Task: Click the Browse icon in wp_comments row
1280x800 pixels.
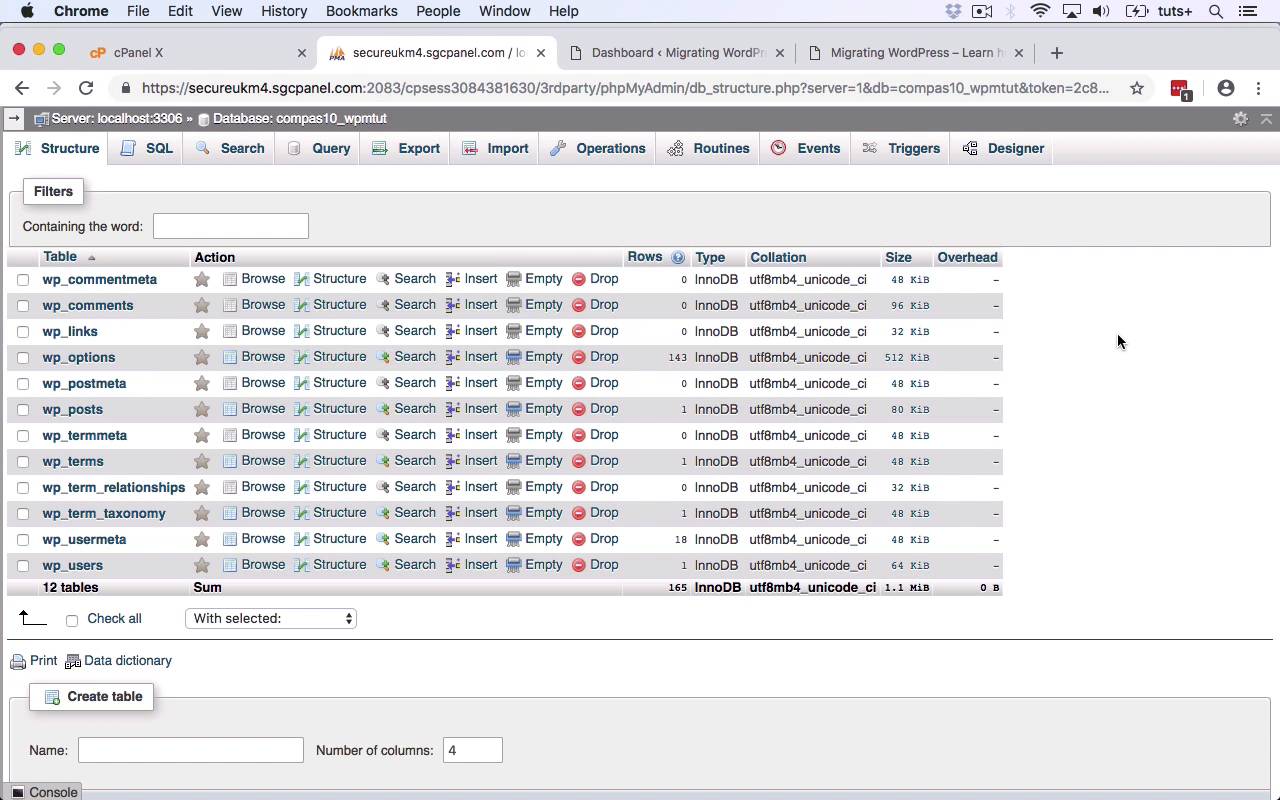Action: pos(230,305)
